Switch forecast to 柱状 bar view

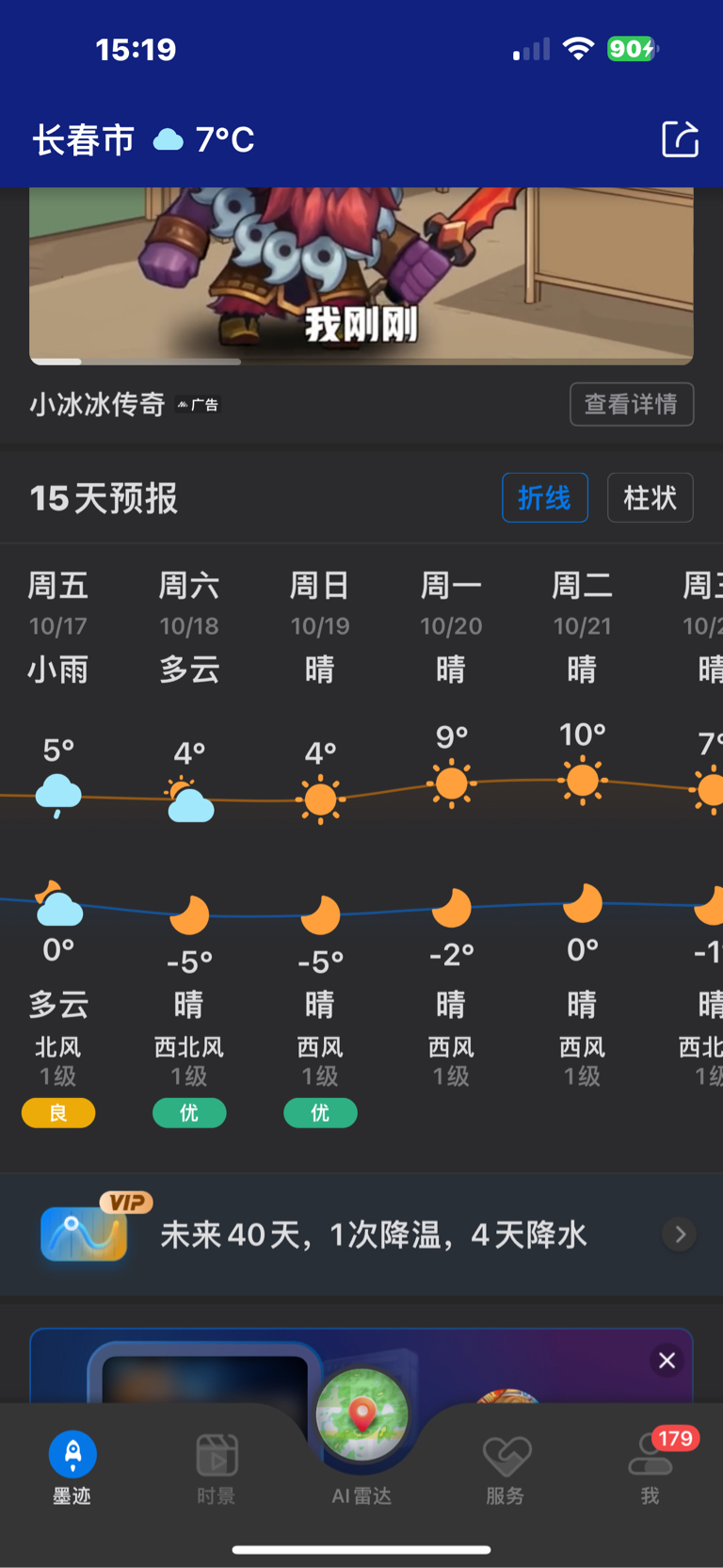pos(651,497)
